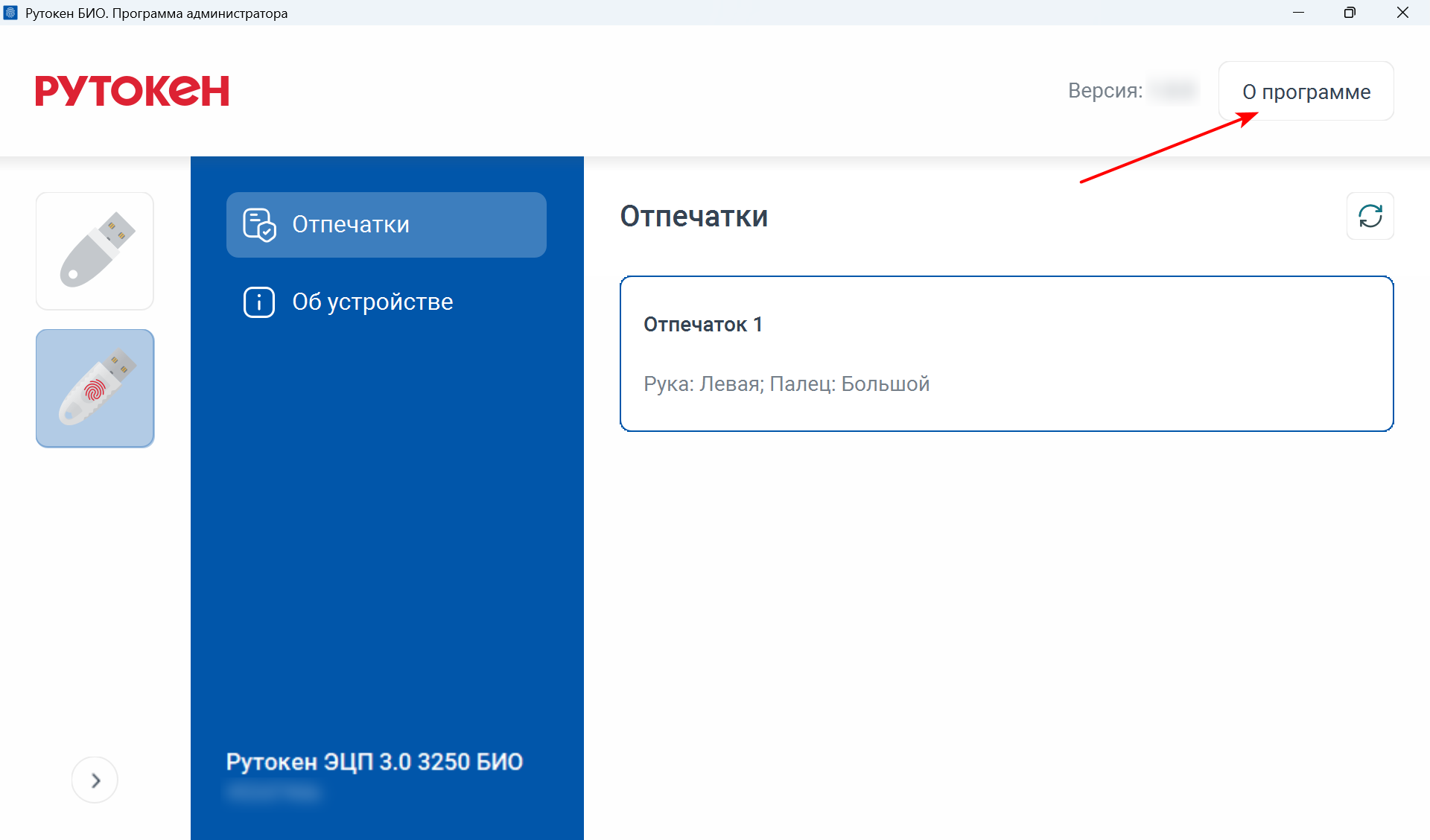The height and width of the screenshot is (840, 1430).
Task: Click the Рутокен ЭЦП 3.0 3250 БИО device name
Action: [375, 762]
